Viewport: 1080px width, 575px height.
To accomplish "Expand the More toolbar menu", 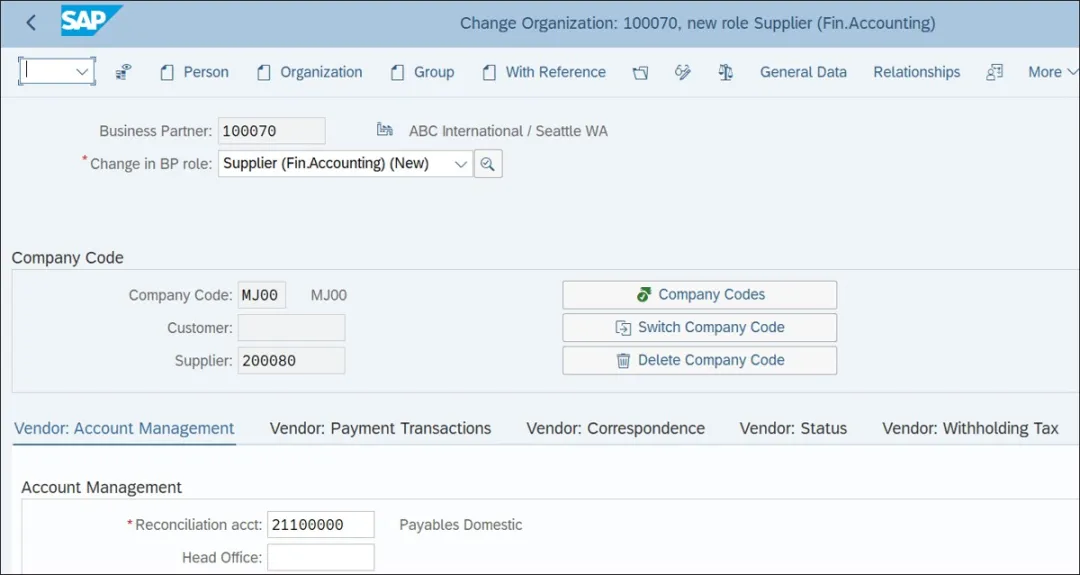I will pyautogui.click(x=1053, y=72).
